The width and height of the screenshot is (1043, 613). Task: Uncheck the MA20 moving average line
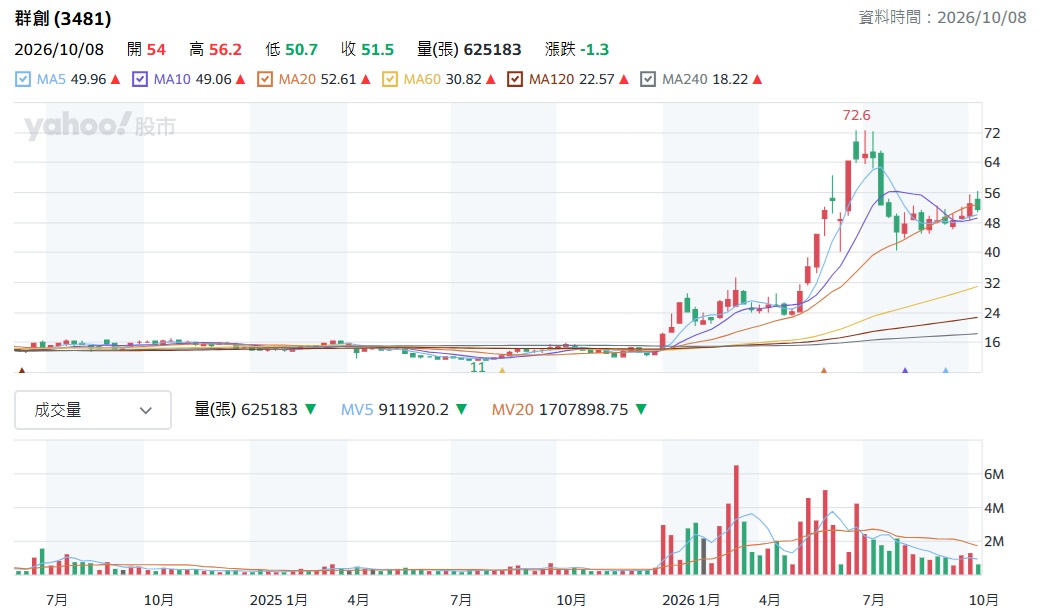click(x=265, y=79)
